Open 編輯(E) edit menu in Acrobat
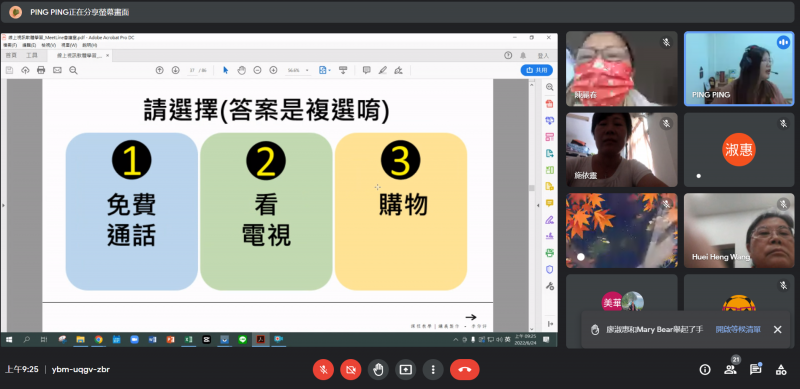The height and width of the screenshot is (389, 800). 29,45
